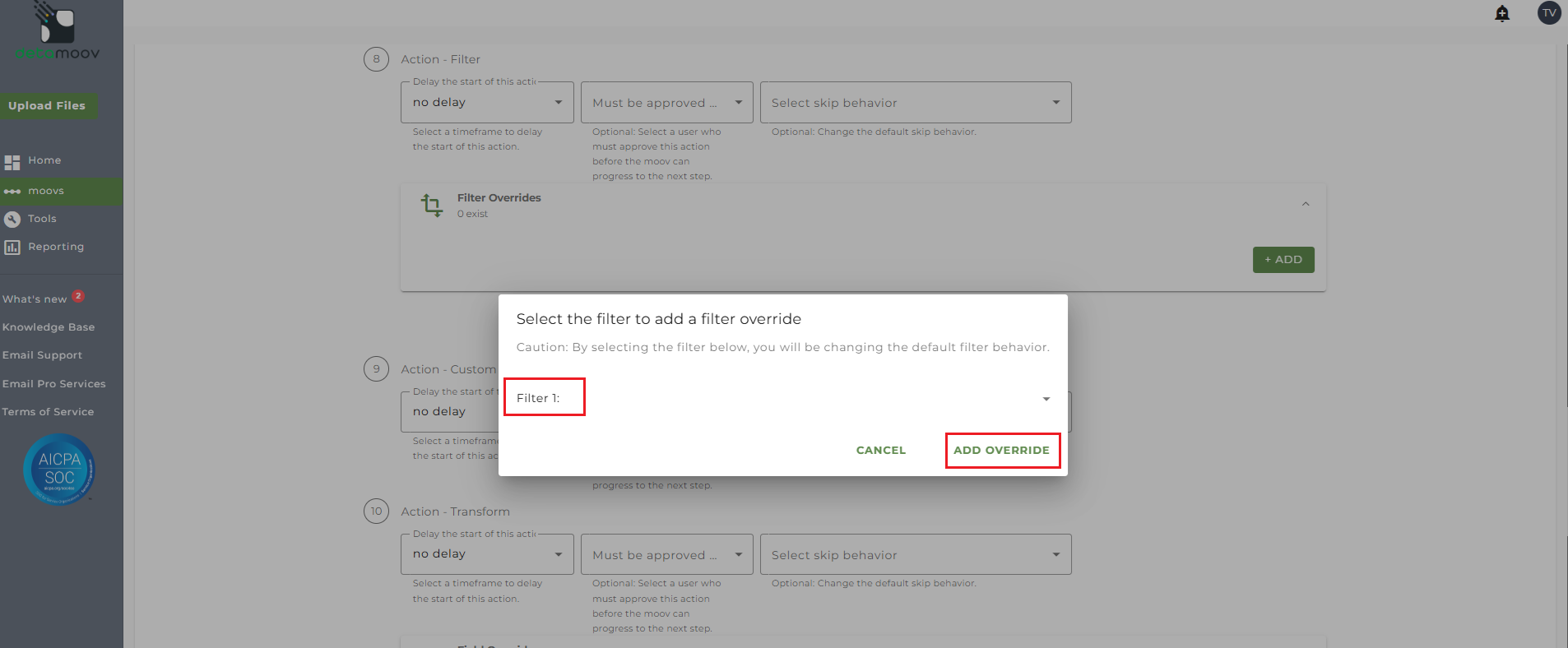Click the Filter Overrides crop icon

click(432, 205)
